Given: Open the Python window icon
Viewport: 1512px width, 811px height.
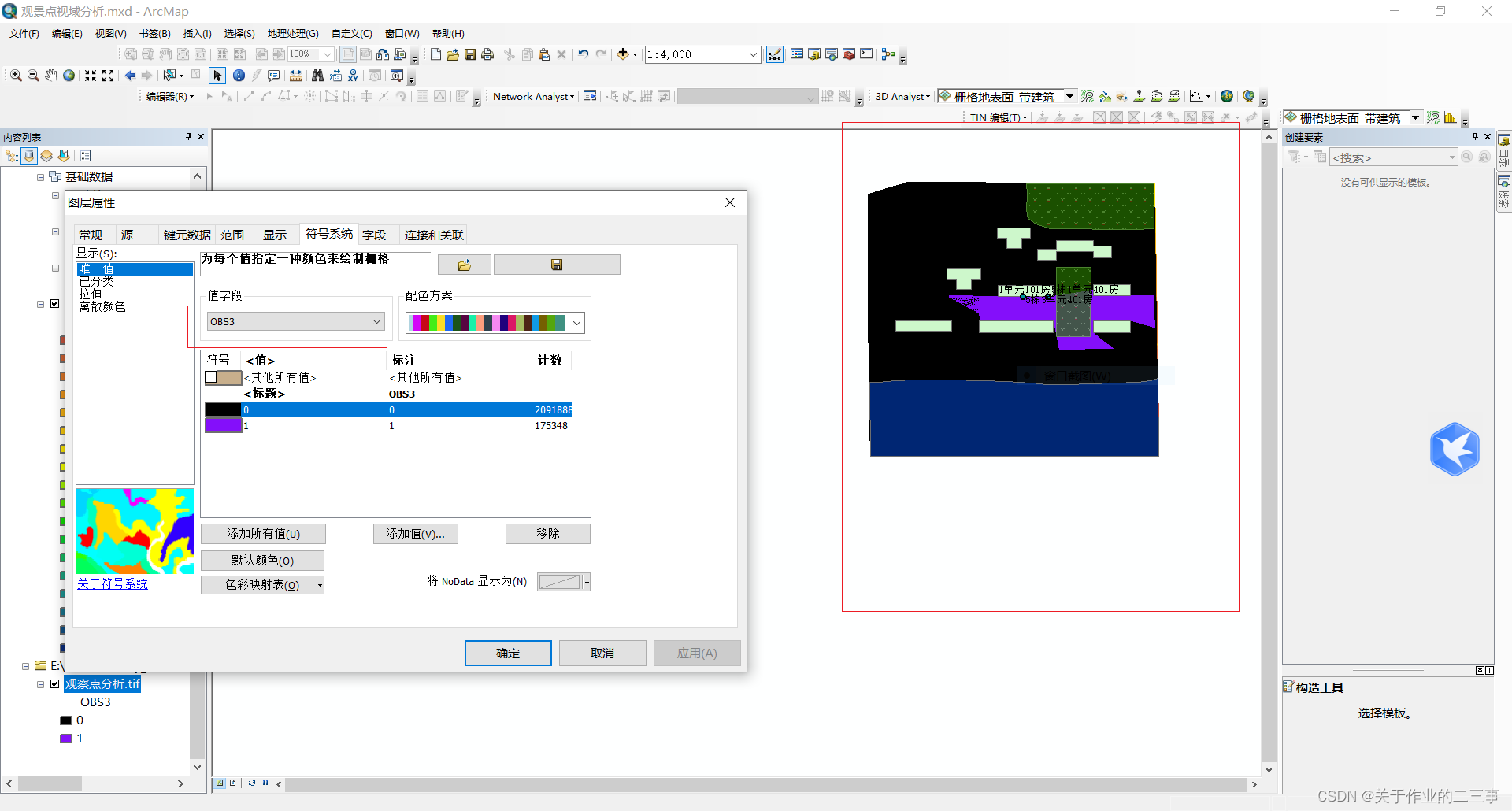Looking at the screenshot, I should coord(866,54).
